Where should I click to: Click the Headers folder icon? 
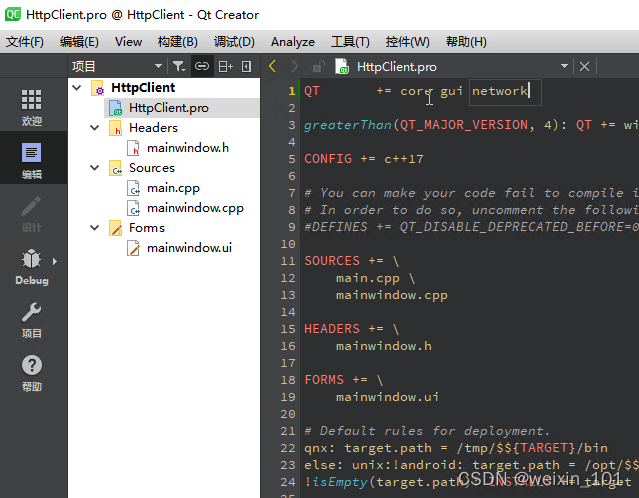coord(116,128)
